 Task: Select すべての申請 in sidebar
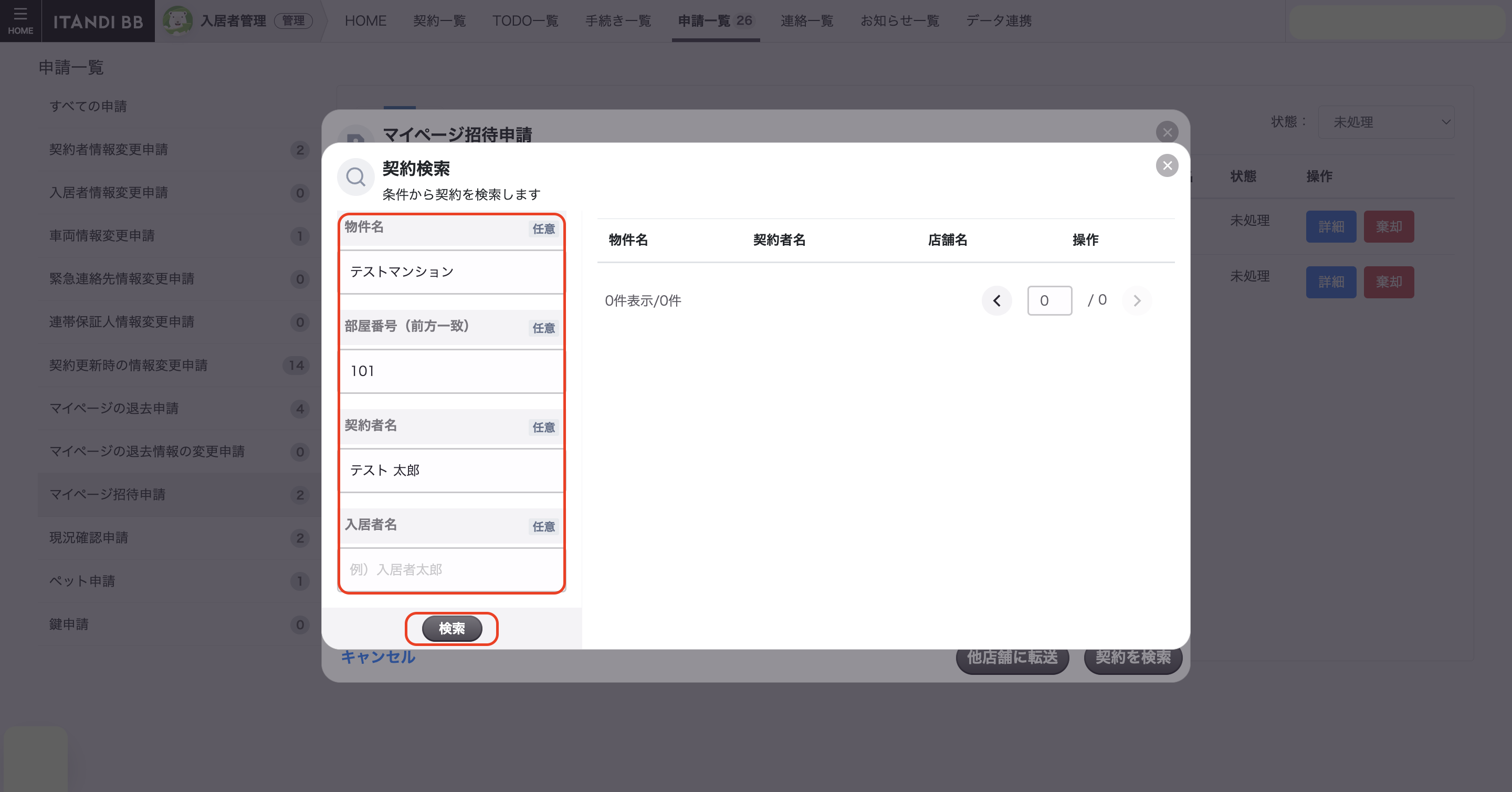point(179,106)
